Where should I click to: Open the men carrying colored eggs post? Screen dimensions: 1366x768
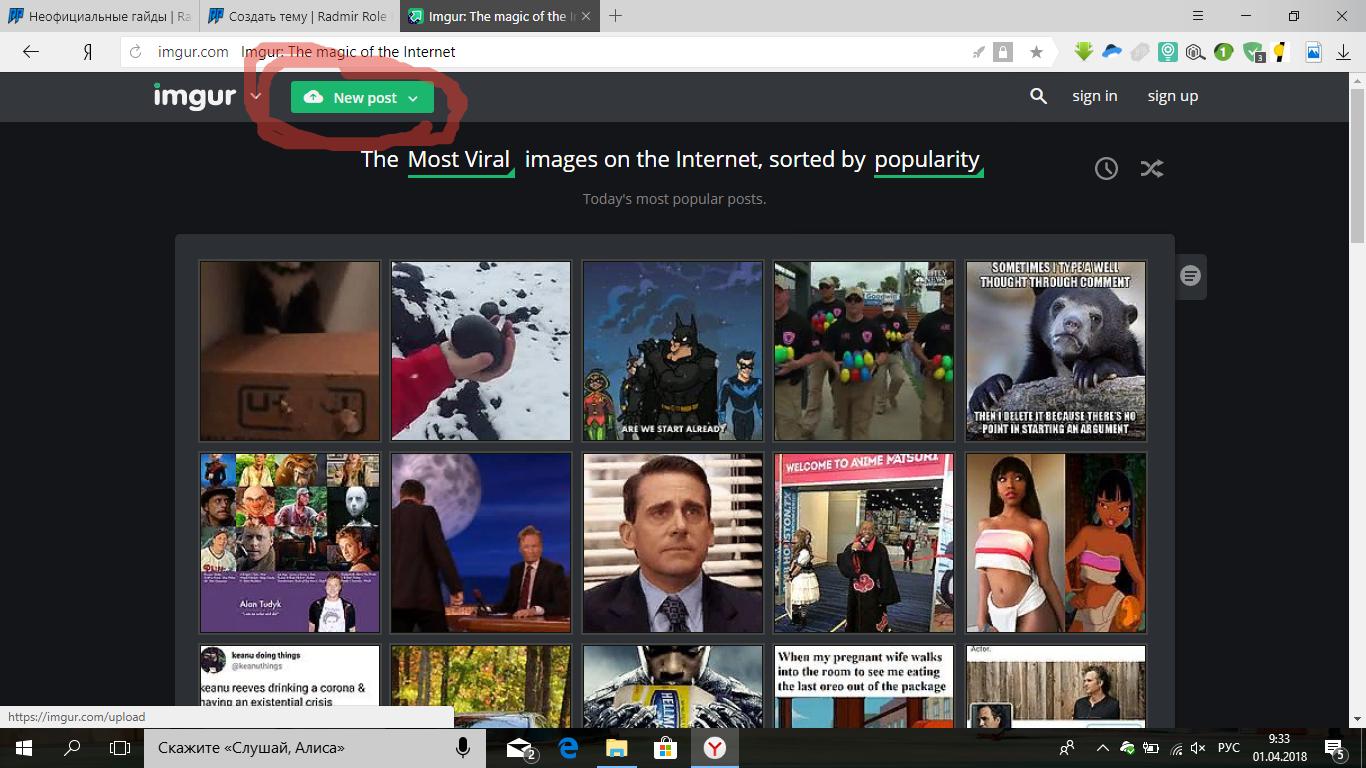(x=864, y=351)
